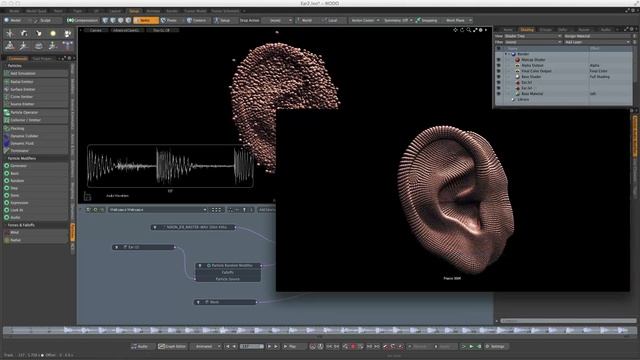This screenshot has height=360, width=640.
Task: Open the schematic Workspace dropdown
Action: point(158,210)
